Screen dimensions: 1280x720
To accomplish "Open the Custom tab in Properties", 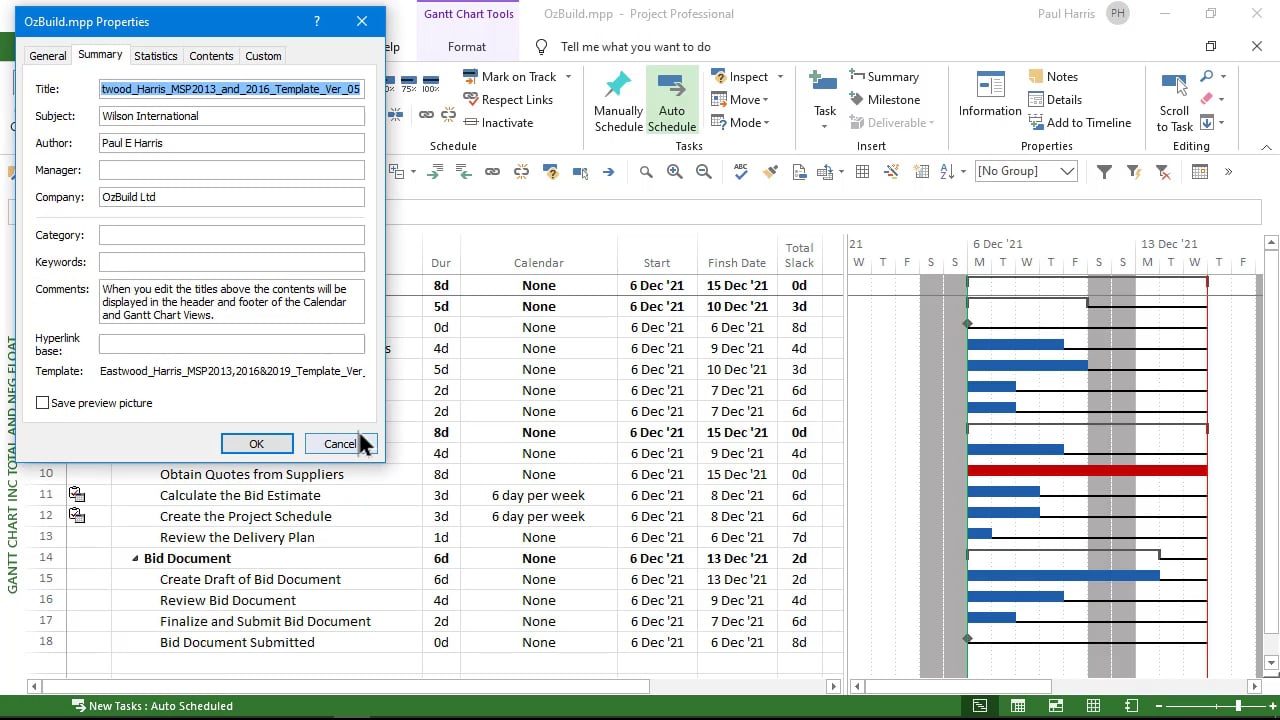I will coord(263,56).
